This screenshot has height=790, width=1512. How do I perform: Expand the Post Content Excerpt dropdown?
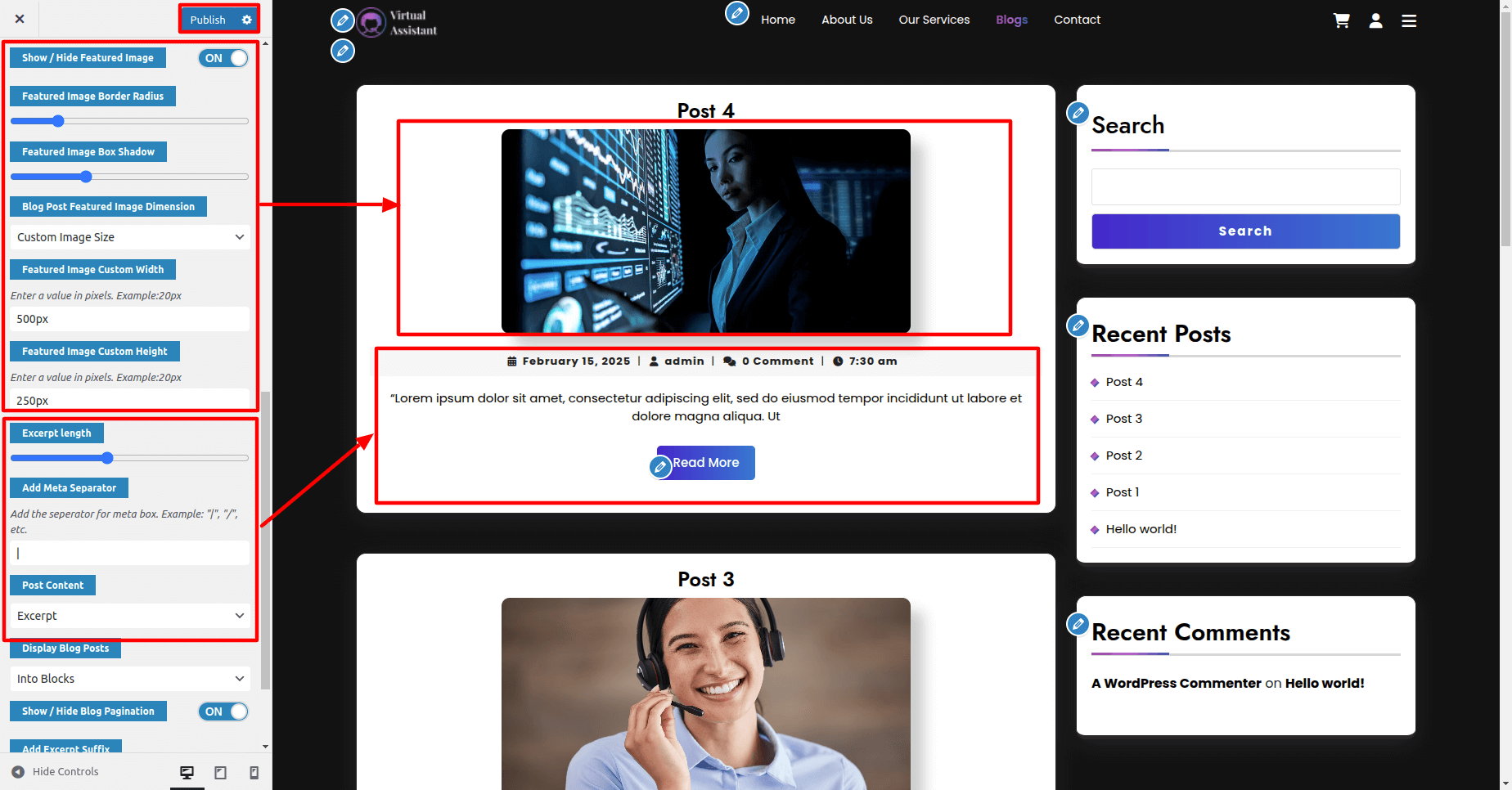coord(130,616)
